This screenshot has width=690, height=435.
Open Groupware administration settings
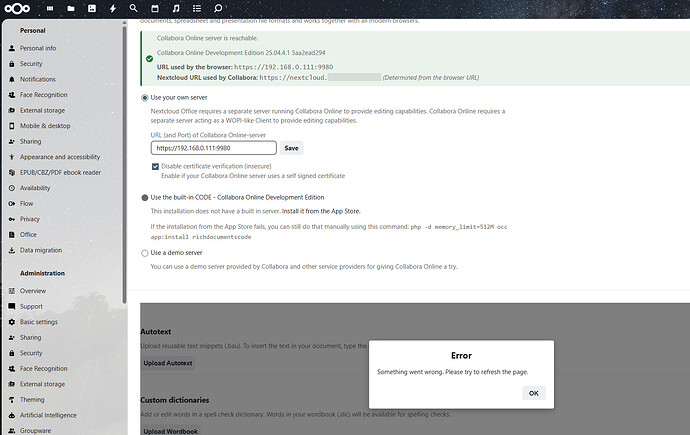(x=35, y=431)
